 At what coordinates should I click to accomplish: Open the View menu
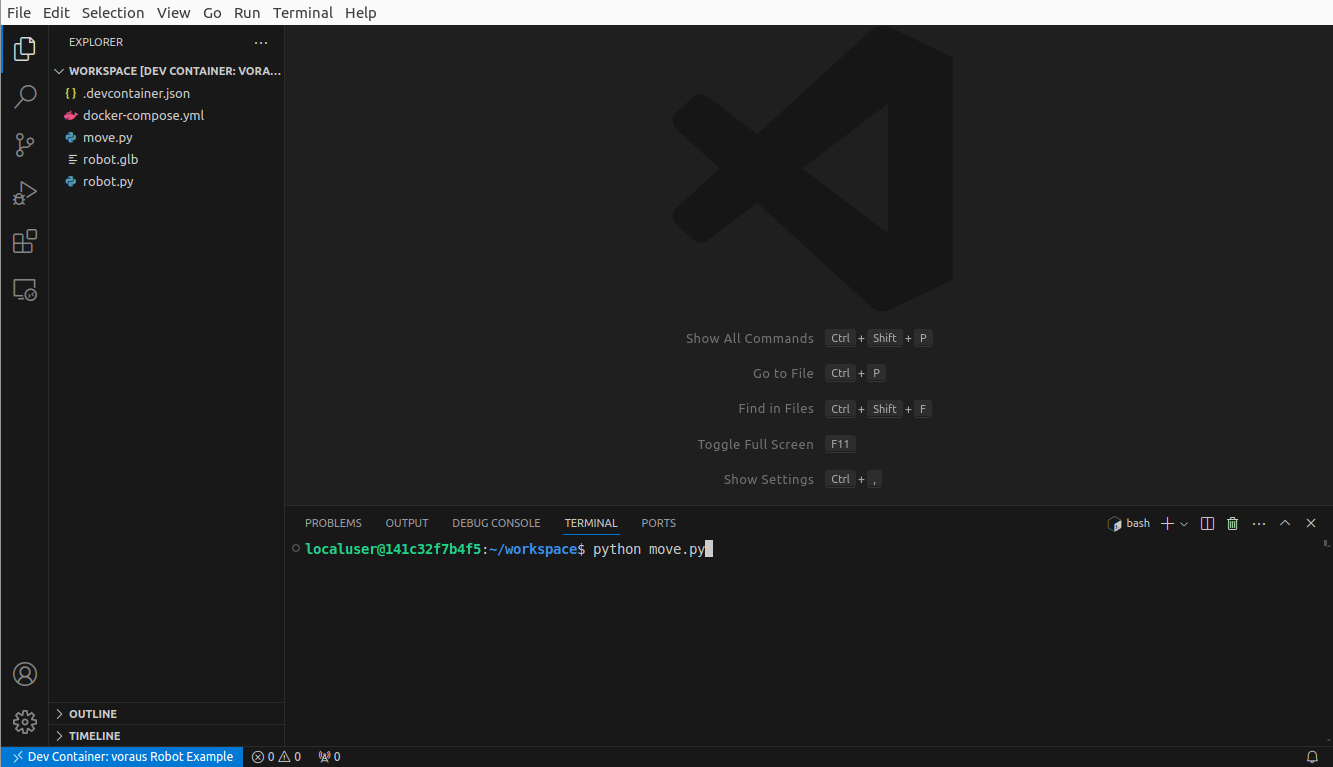point(173,13)
